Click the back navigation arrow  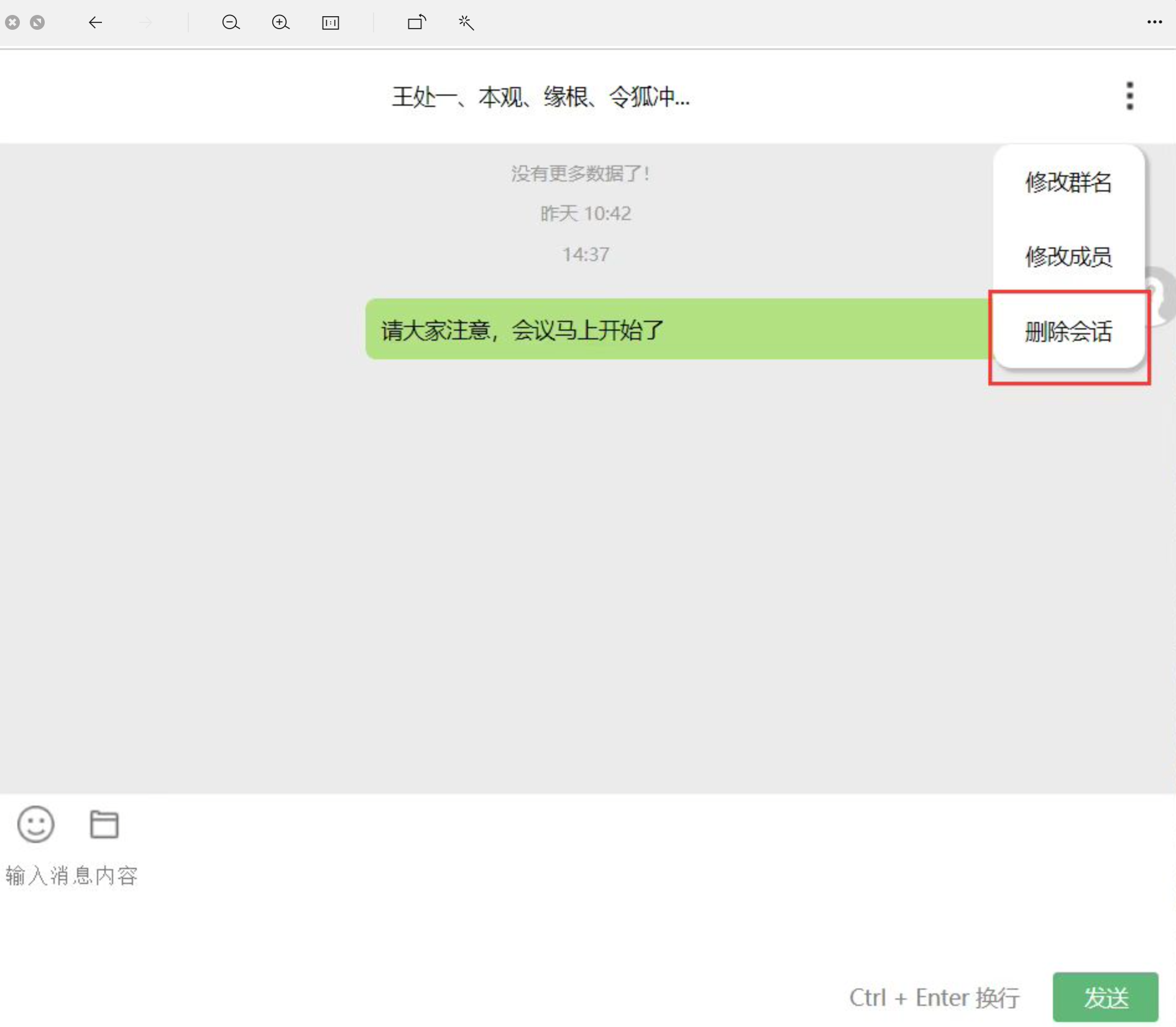[x=95, y=22]
